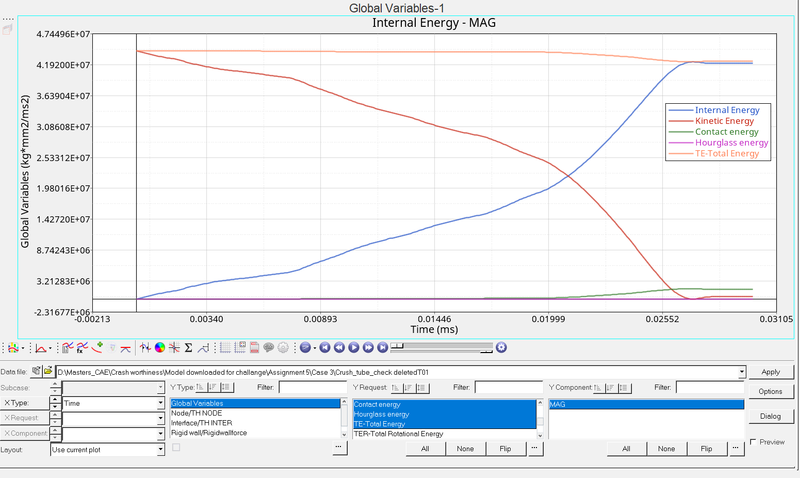800x478 pixels.
Task: Expand the X Type 'Time' dropdown
Action: click(160, 403)
